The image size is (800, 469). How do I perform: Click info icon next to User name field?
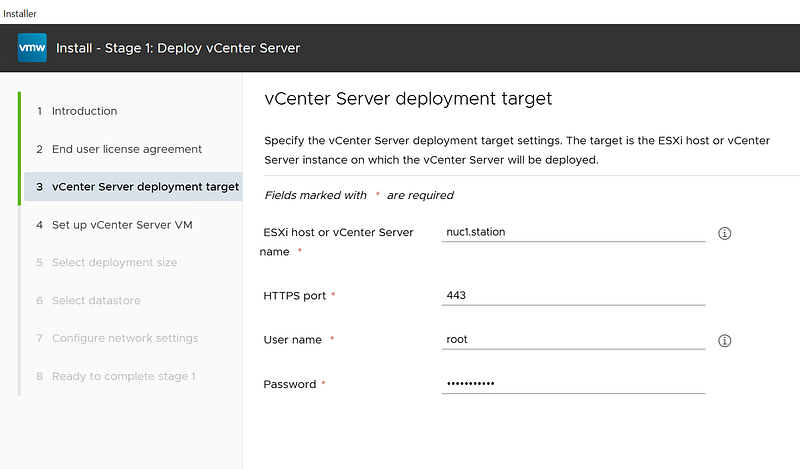click(x=725, y=340)
